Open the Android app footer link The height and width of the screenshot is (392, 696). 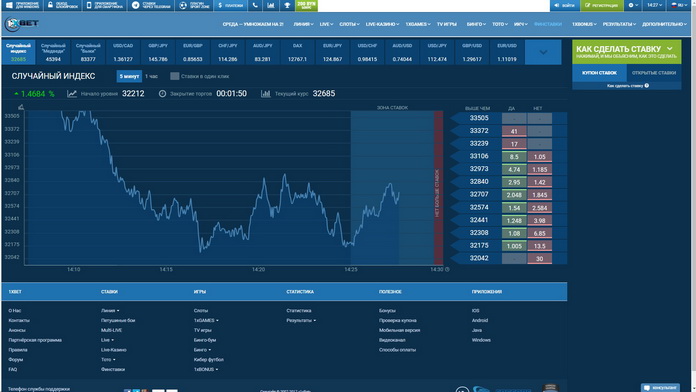[480, 321]
